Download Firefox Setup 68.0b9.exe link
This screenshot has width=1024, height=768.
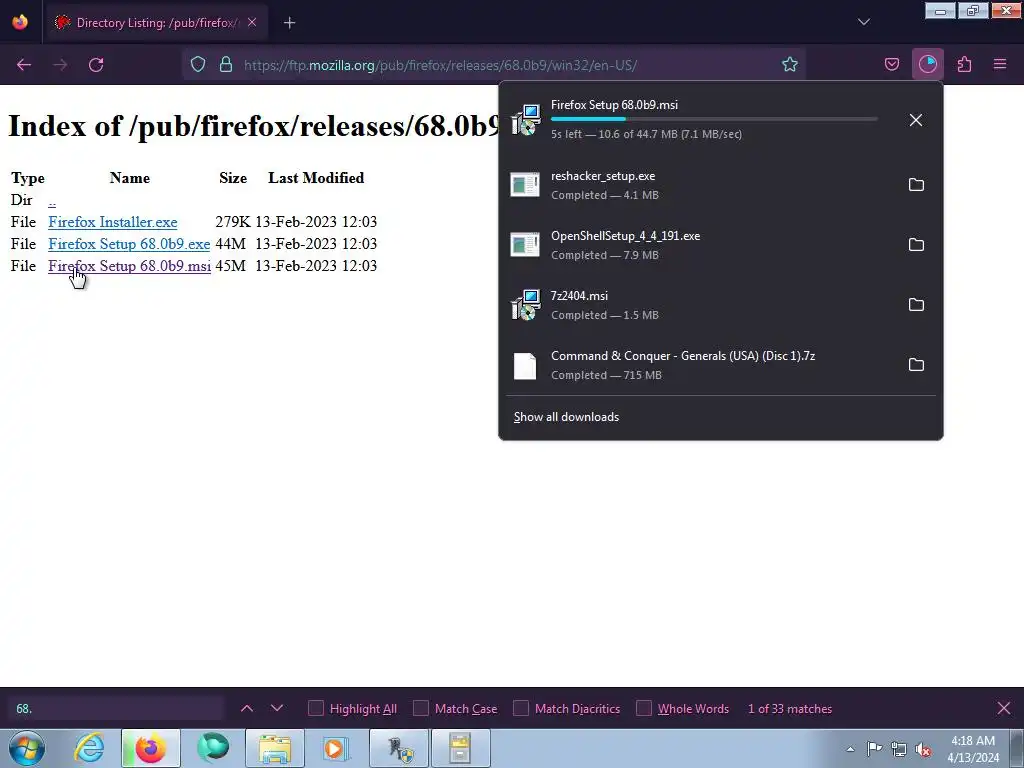pos(129,244)
